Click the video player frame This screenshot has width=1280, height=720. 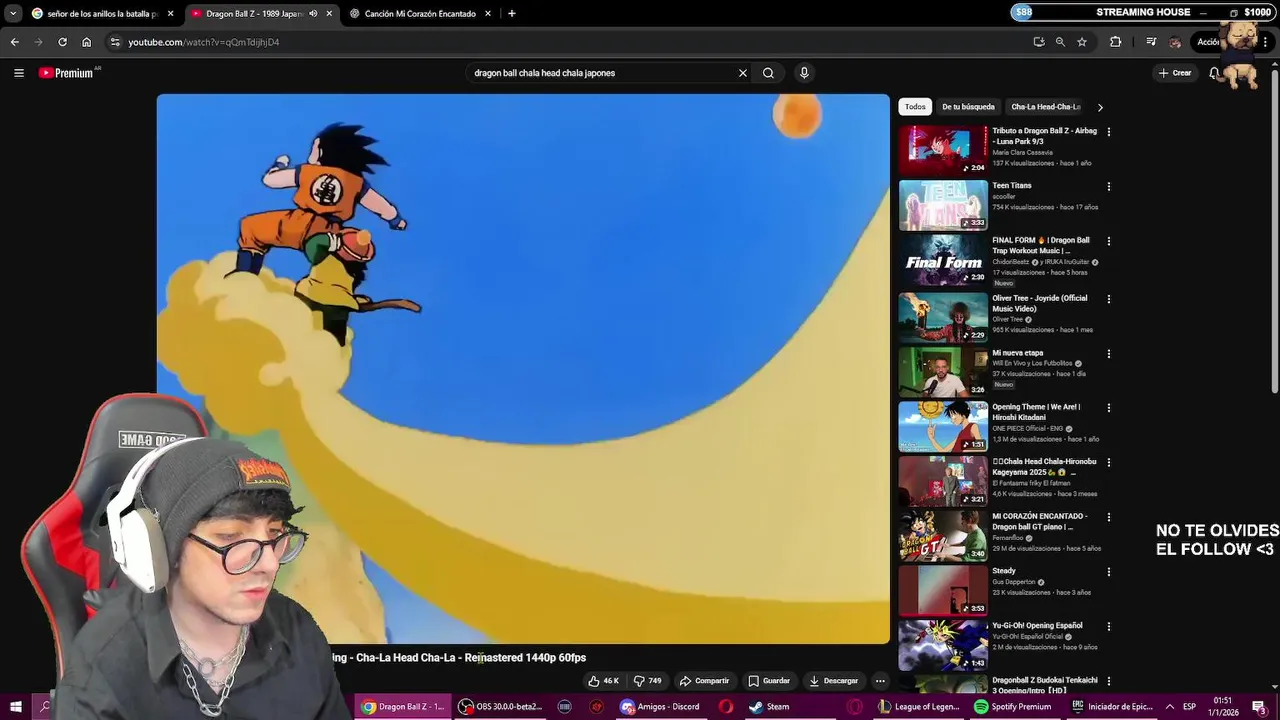tap(523, 369)
